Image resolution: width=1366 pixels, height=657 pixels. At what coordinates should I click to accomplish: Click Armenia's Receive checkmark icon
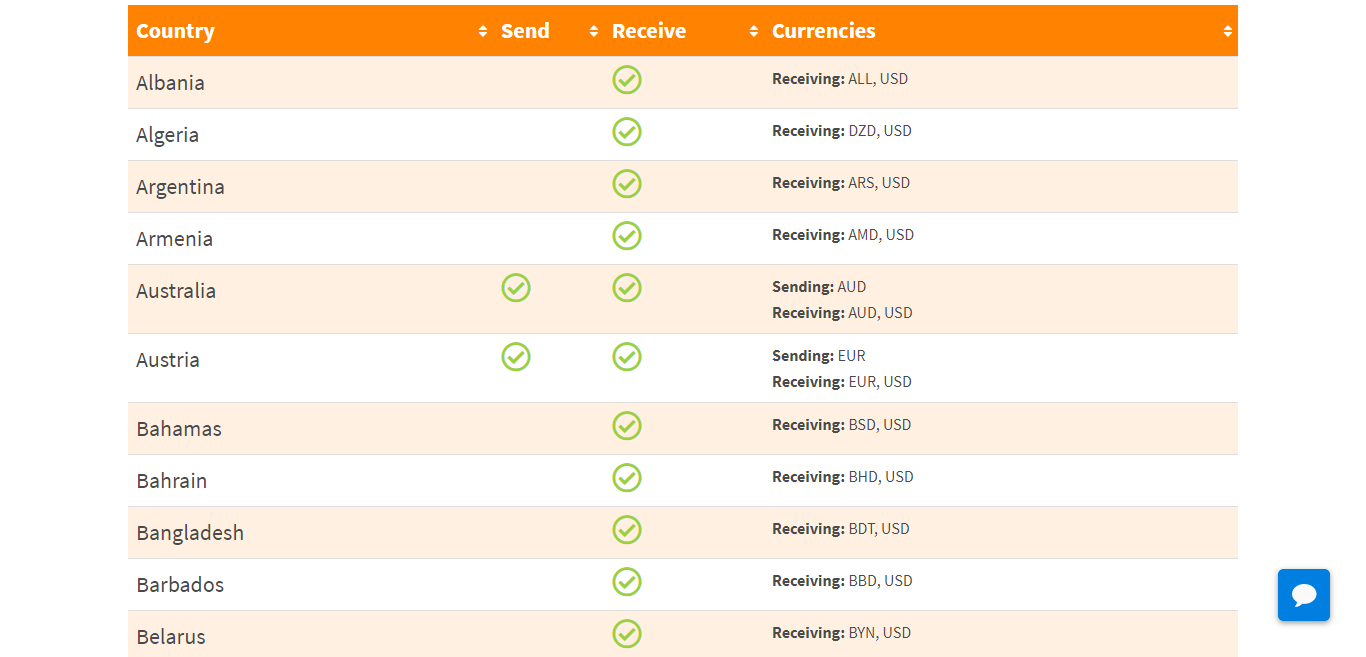coord(627,236)
